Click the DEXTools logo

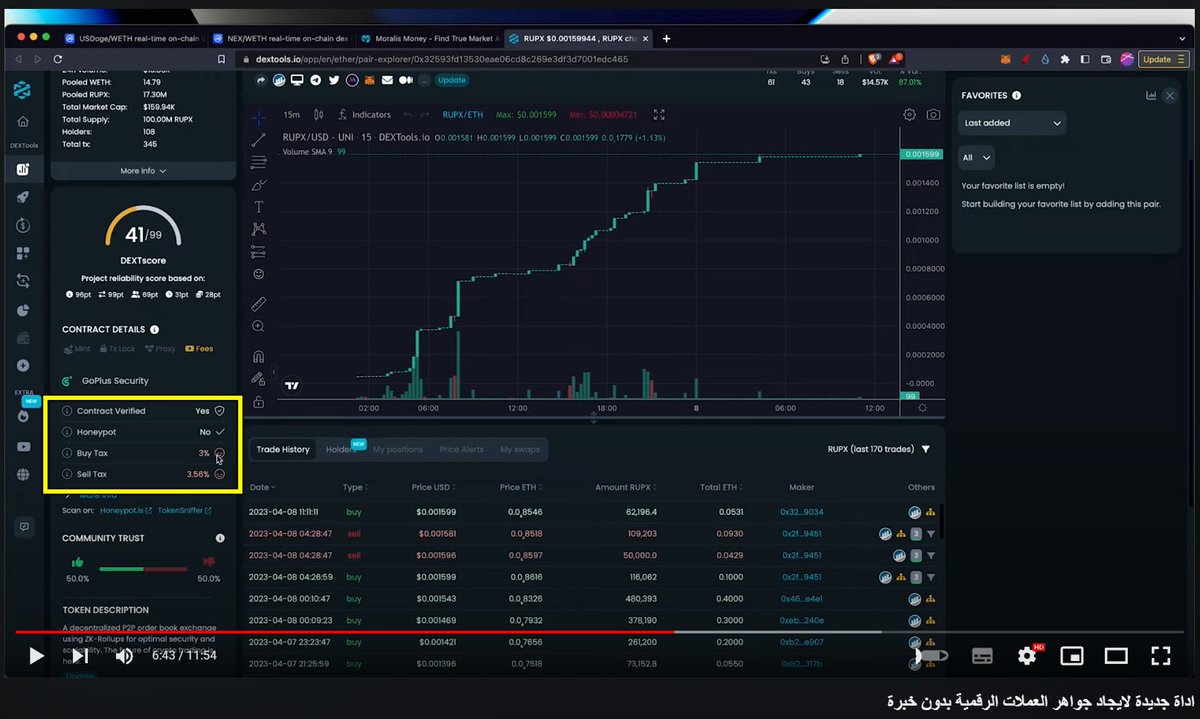(22, 89)
